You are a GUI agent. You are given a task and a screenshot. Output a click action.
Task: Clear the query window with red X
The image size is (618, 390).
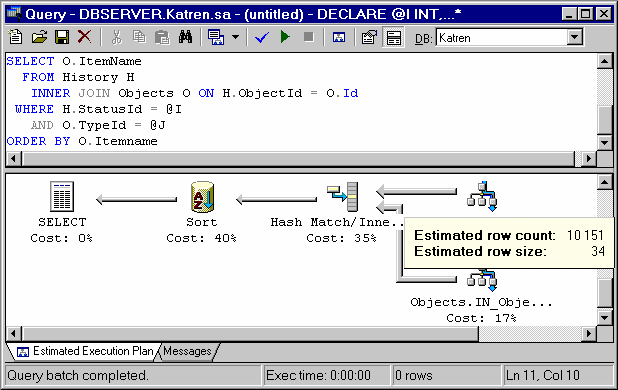coord(84,37)
